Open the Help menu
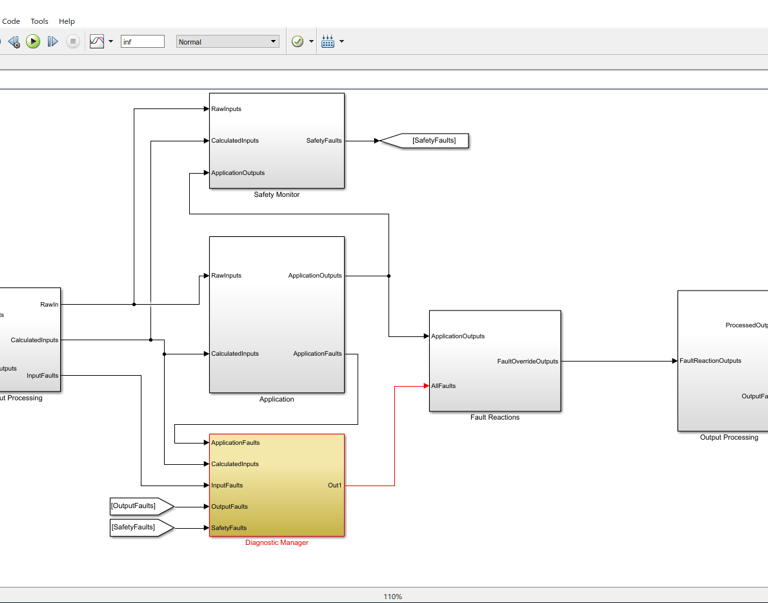The image size is (768, 603). click(x=67, y=21)
